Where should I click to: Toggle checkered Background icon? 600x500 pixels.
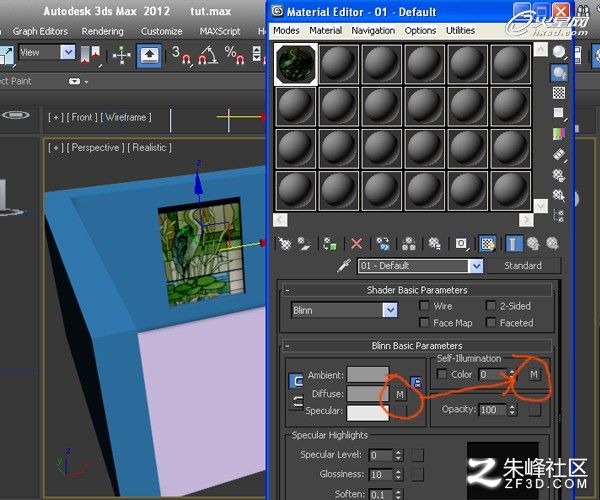tap(559, 93)
